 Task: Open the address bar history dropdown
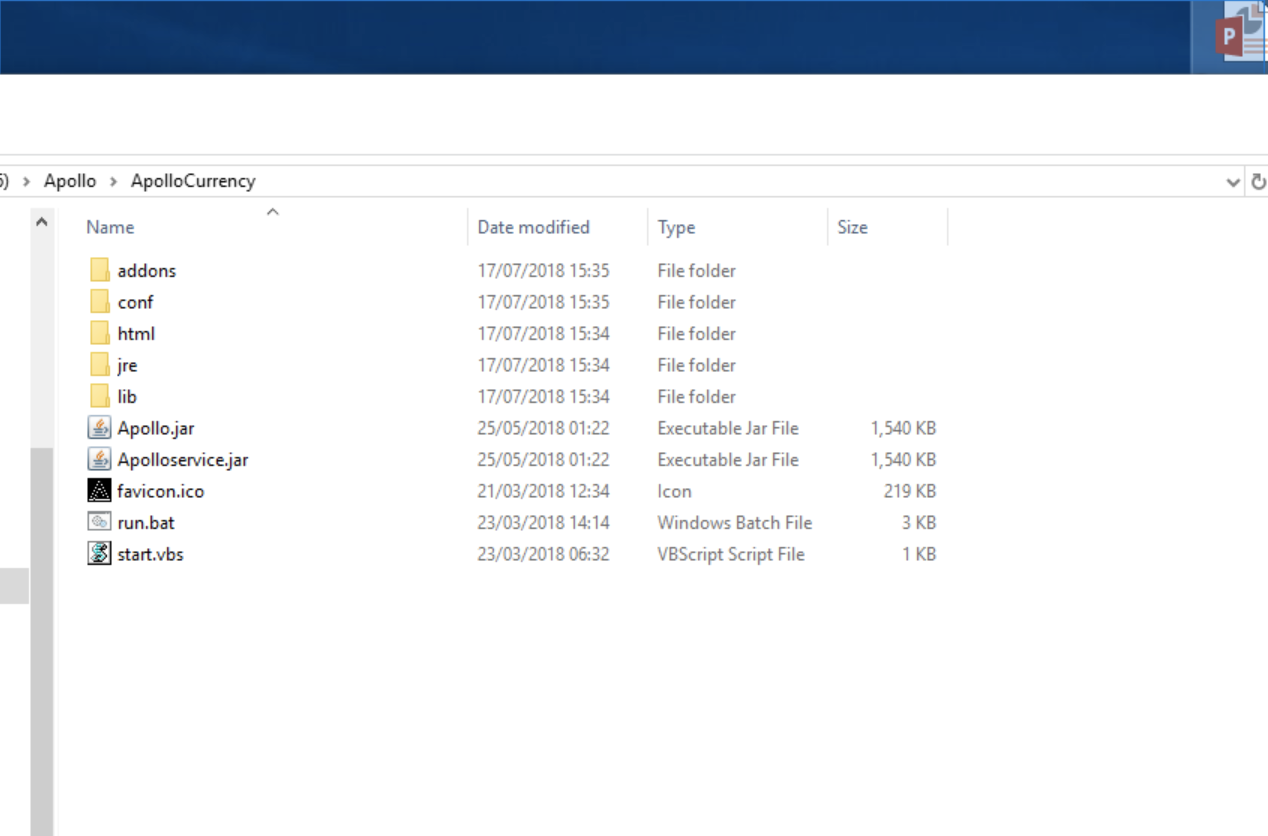point(1233,182)
